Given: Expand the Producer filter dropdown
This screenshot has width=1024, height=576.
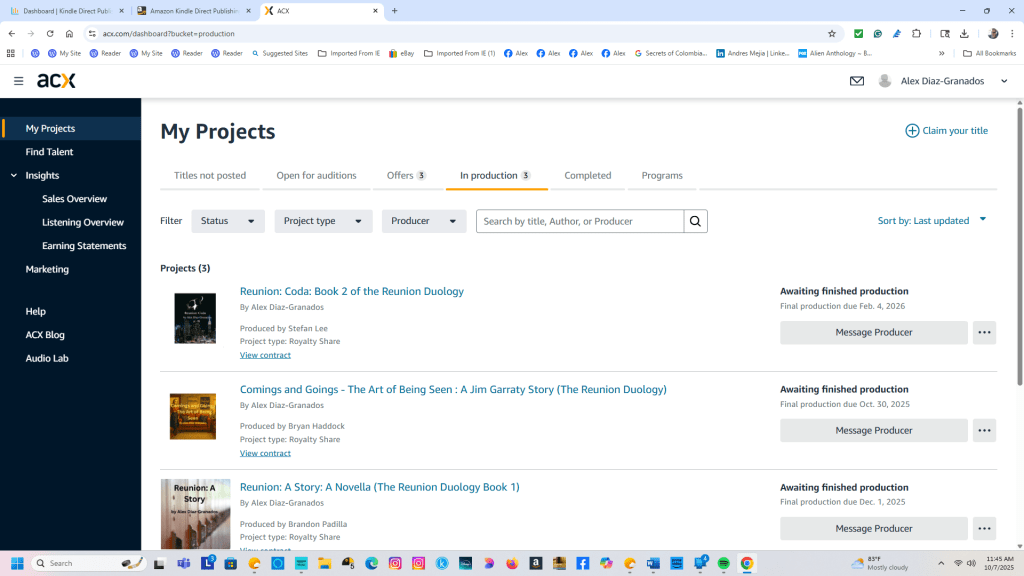Looking at the screenshot, I should click(423, 221).
